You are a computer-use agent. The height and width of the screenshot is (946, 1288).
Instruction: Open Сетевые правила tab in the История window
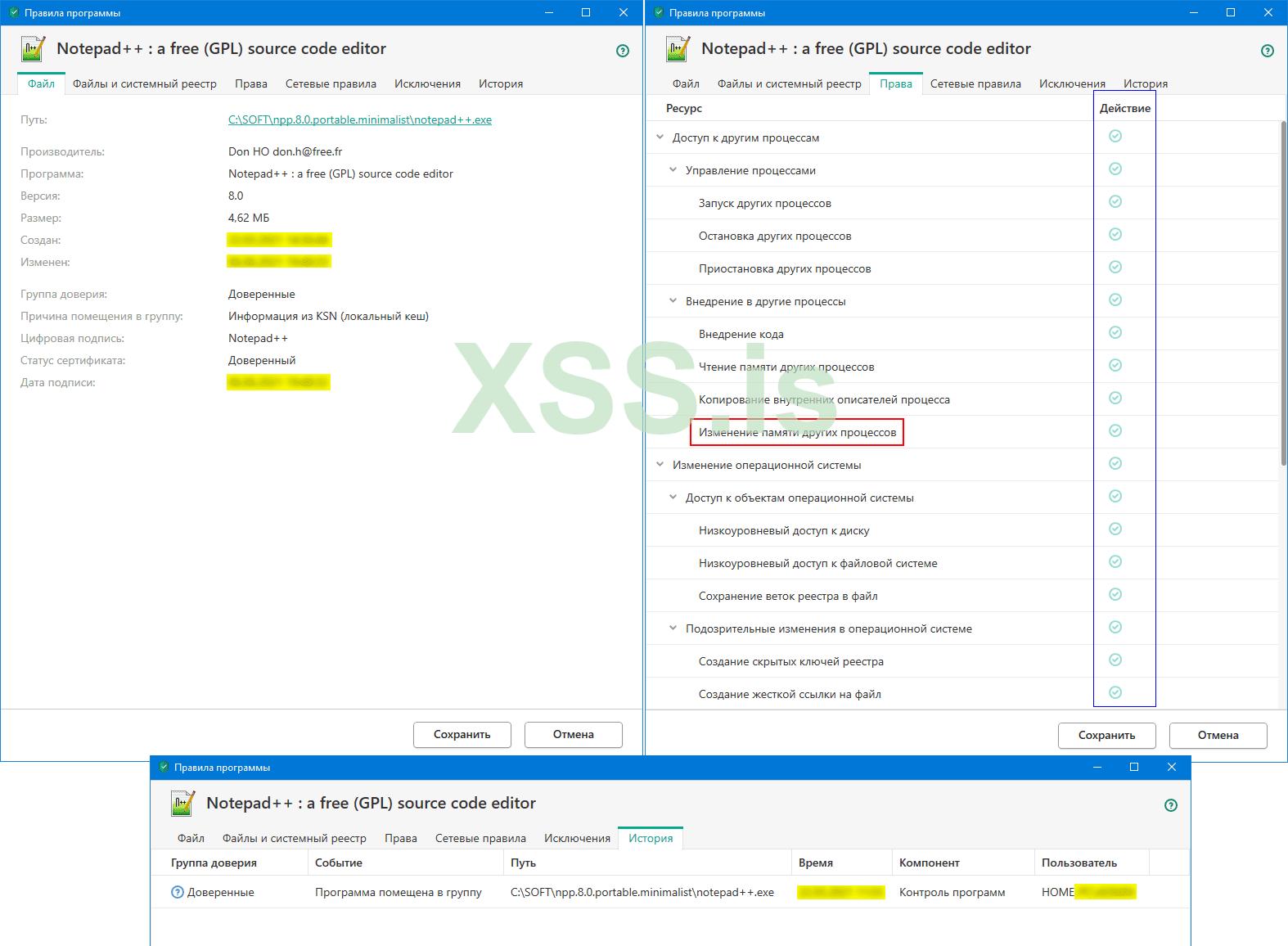point(480,838)
